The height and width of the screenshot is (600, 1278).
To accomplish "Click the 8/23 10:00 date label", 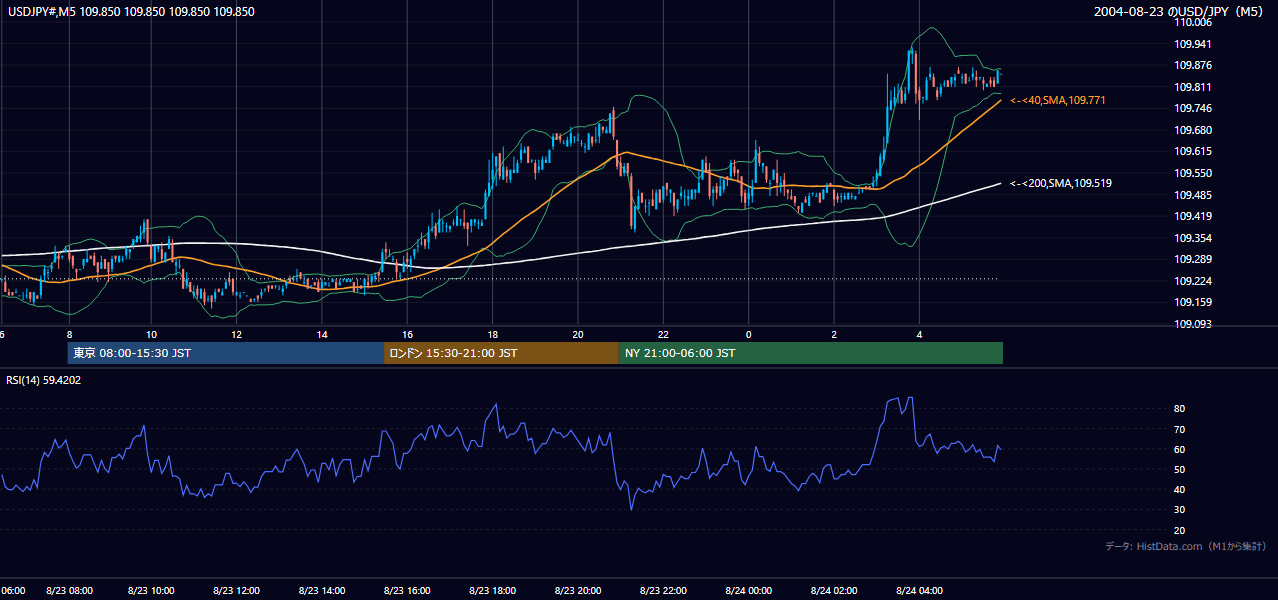I will (152, 590).
